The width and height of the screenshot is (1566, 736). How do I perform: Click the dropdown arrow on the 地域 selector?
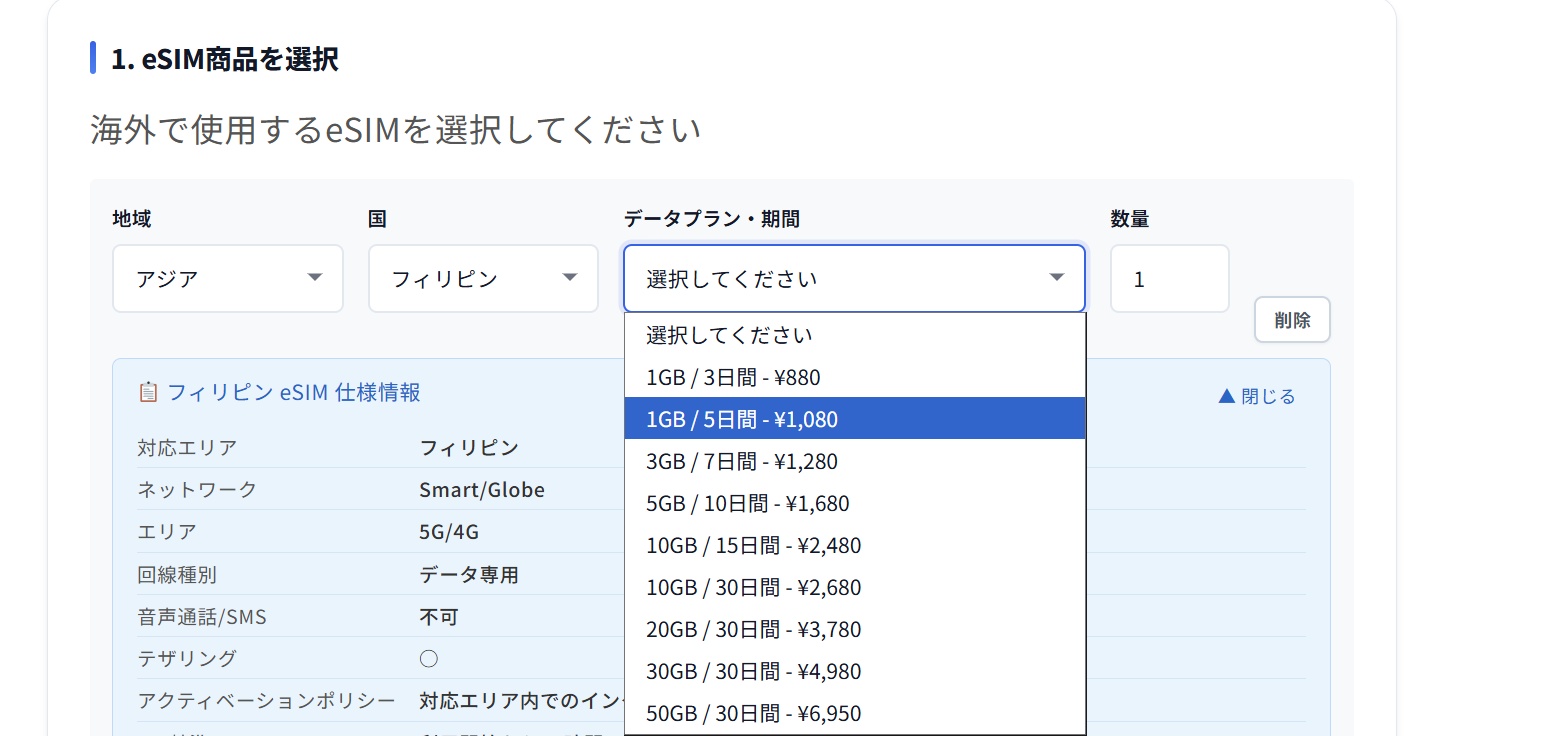point(314,278)
